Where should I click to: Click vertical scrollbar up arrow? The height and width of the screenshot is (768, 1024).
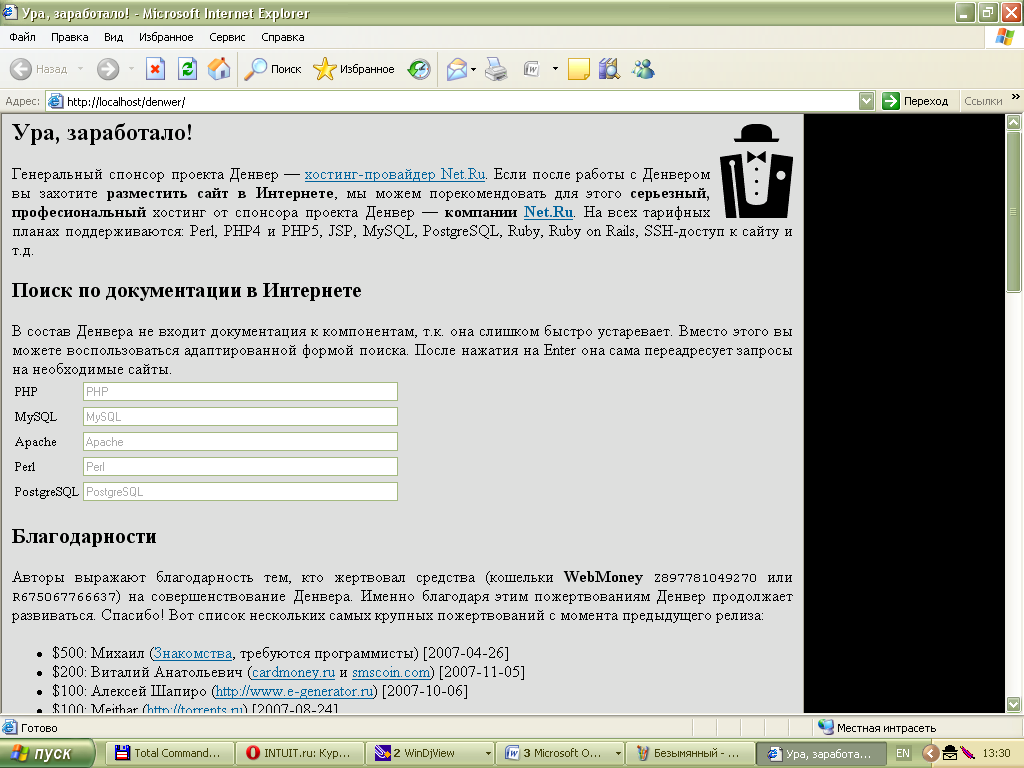pos(1014,122)
